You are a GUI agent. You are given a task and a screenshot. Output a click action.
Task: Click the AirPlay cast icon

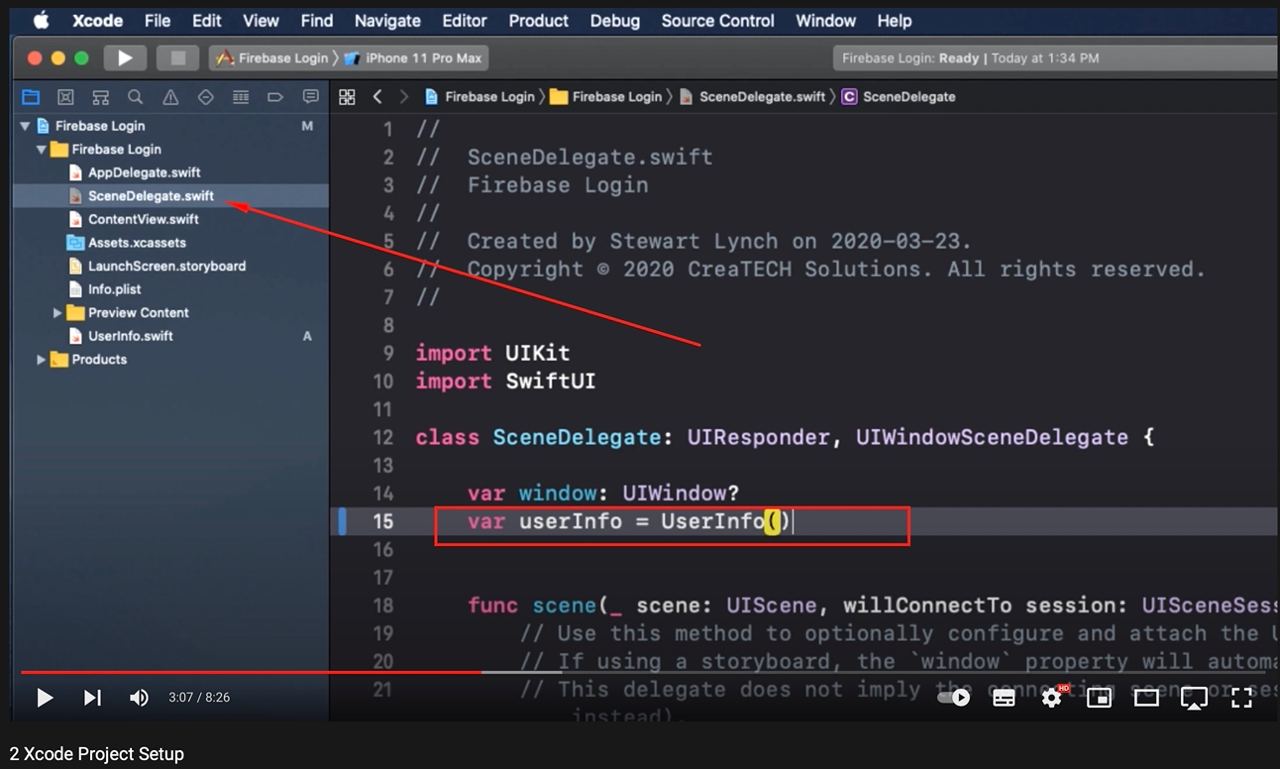click(1194, 698)
